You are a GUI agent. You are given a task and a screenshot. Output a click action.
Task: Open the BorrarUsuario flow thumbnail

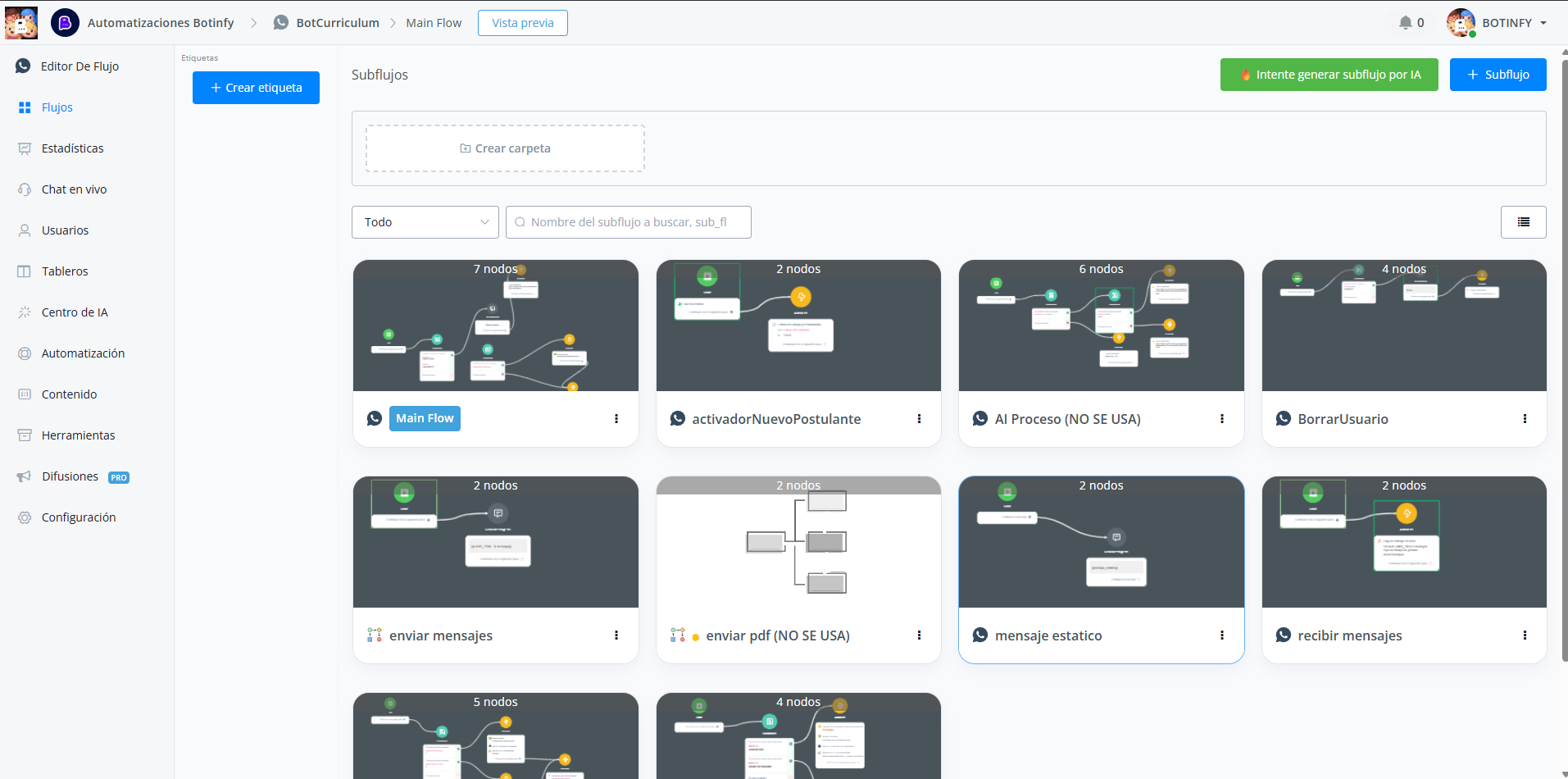tap(1404, 326)
